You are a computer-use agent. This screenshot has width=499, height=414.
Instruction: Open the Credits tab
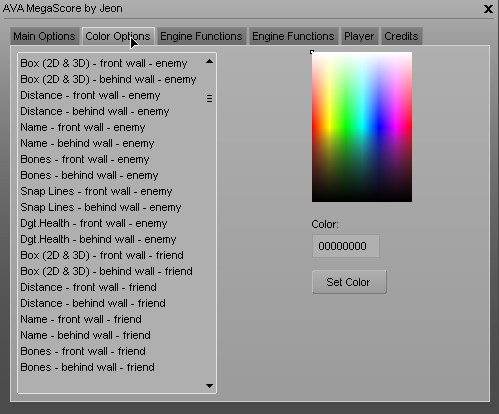click(401, 36)
